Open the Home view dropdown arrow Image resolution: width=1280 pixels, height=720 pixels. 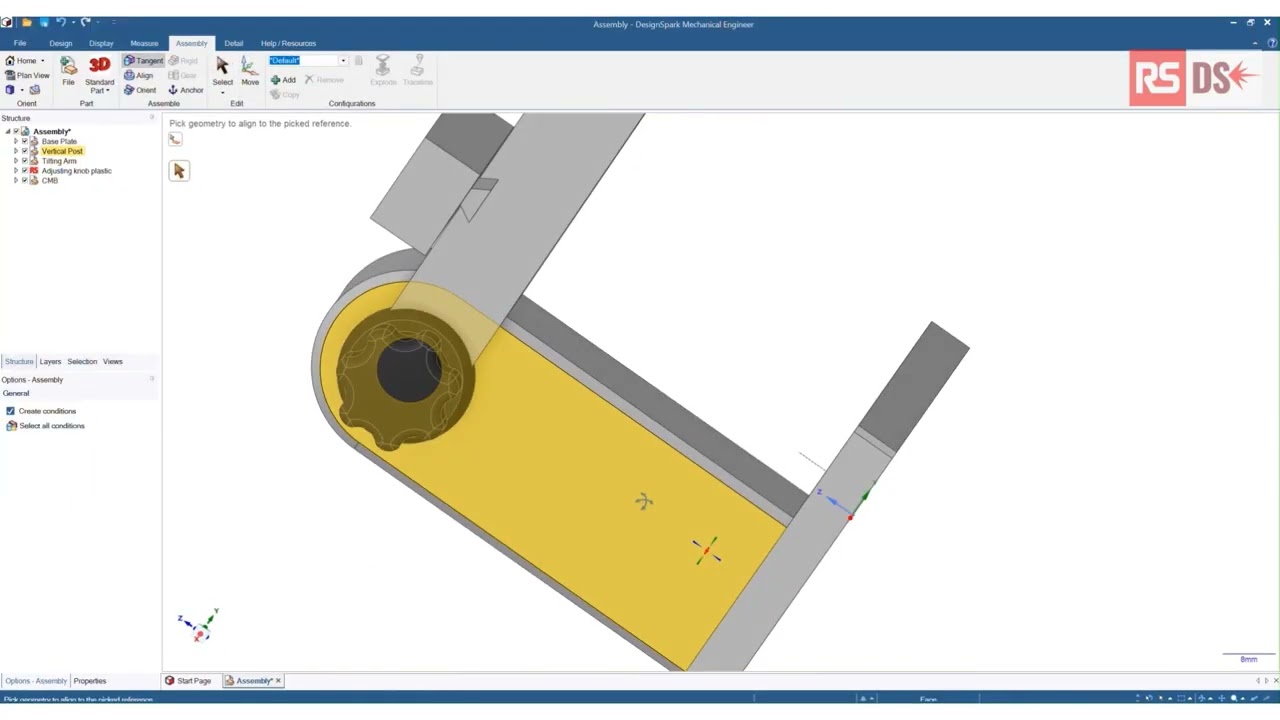coord(42,61)
